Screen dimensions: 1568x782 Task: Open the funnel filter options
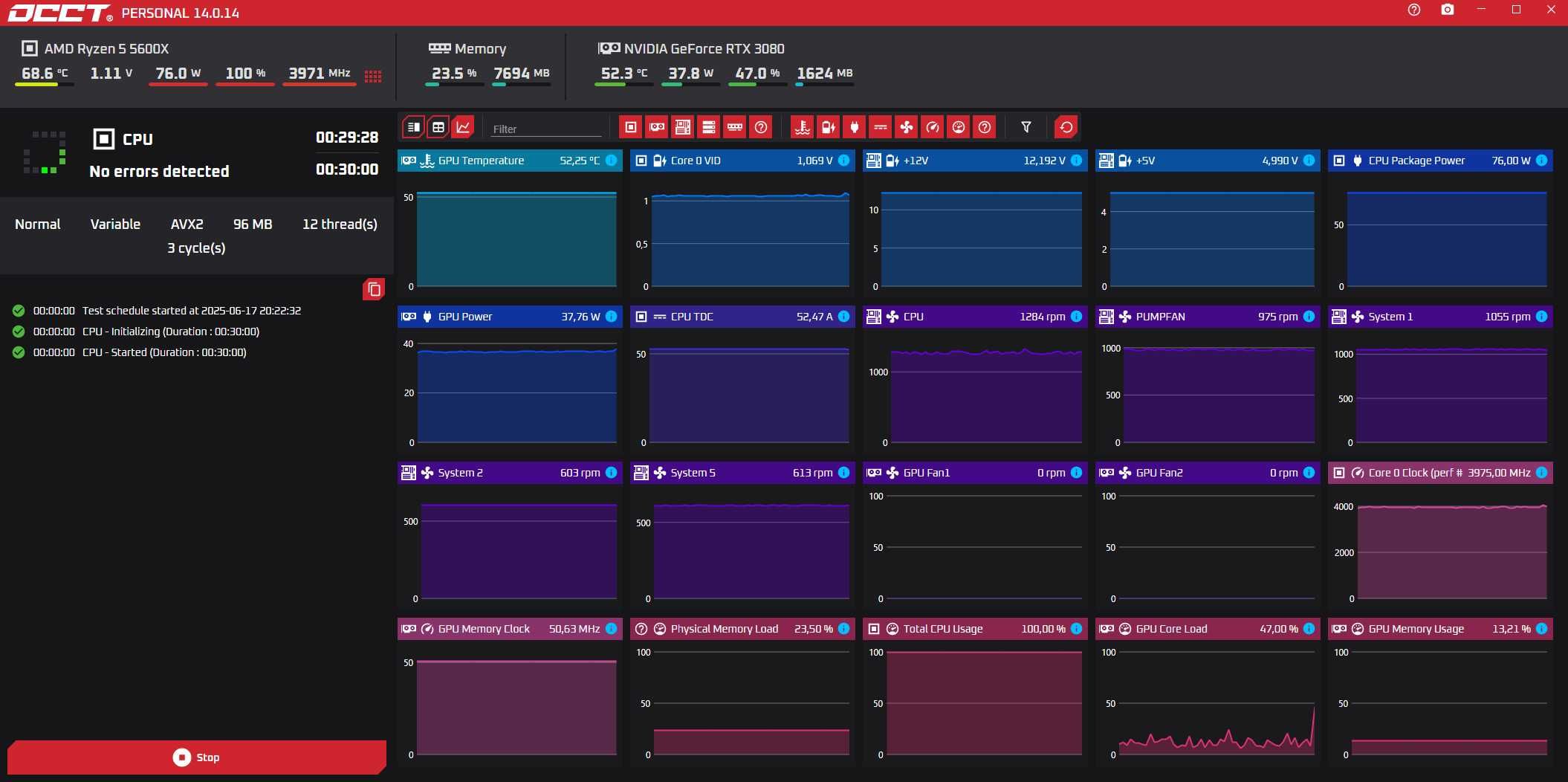pos(1026,127)
